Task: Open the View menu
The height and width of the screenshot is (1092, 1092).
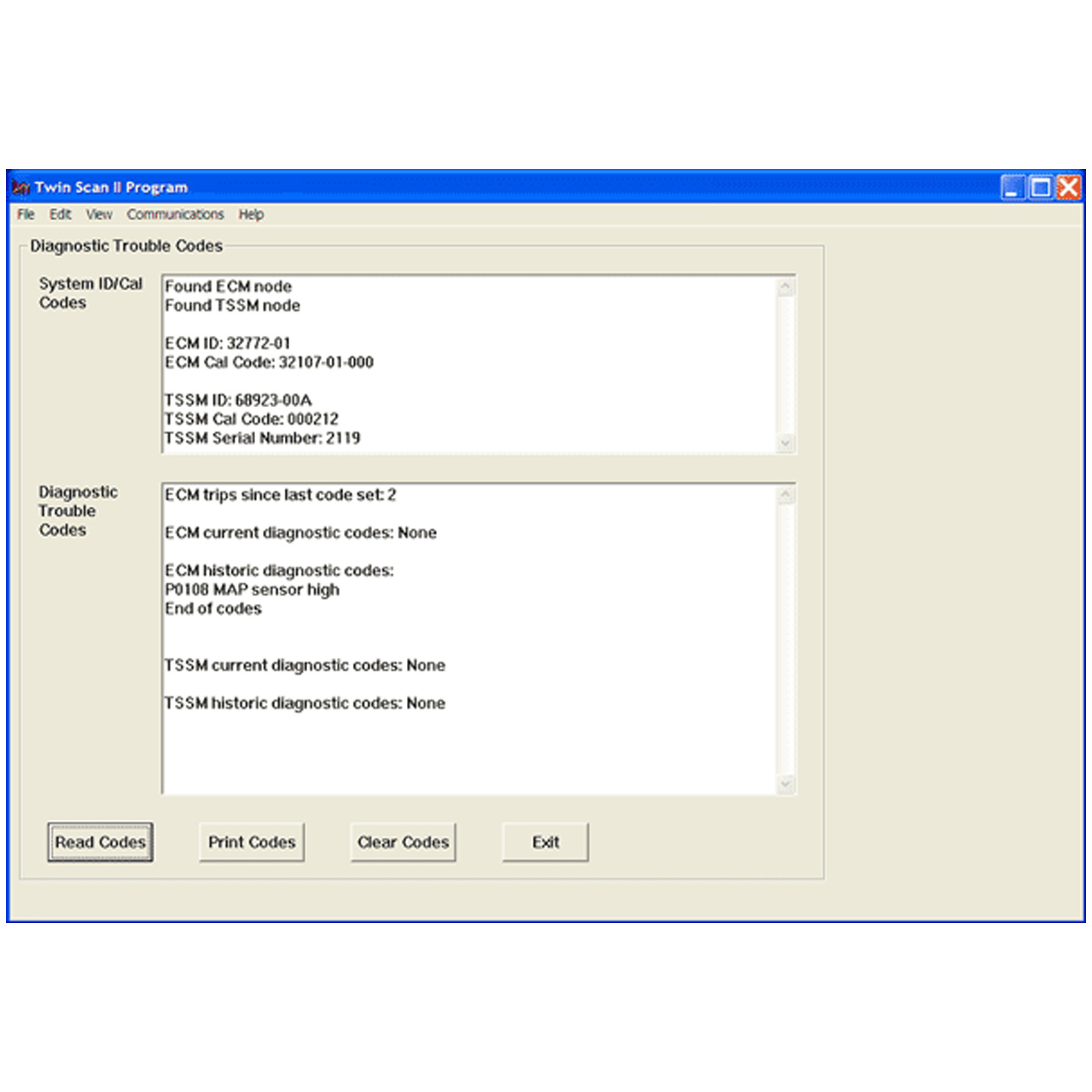Action: (x=99, y=215)
